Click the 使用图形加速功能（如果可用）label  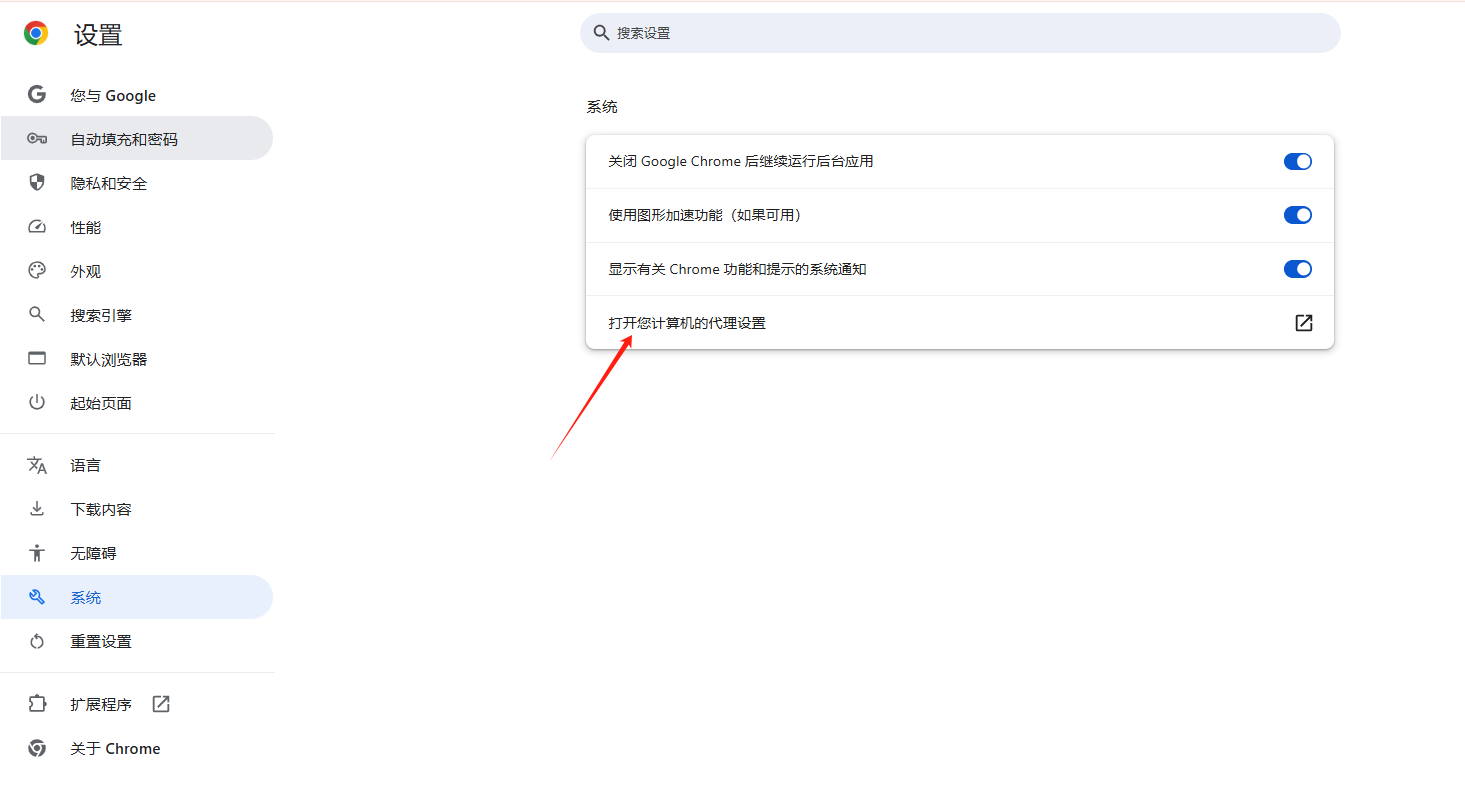[x=708, y=215]
